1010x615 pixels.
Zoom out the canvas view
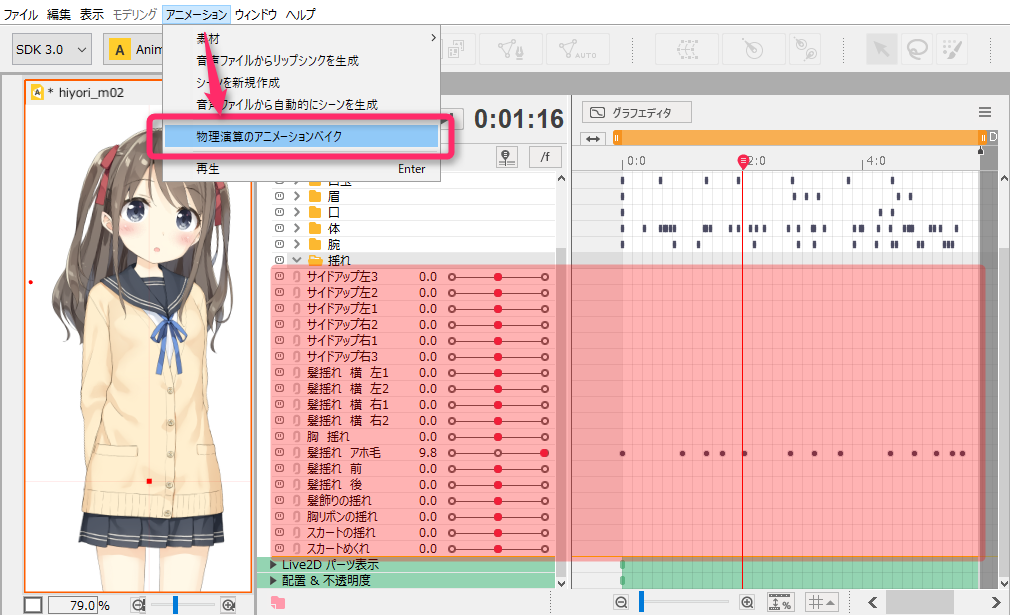[x=138, y=605]
